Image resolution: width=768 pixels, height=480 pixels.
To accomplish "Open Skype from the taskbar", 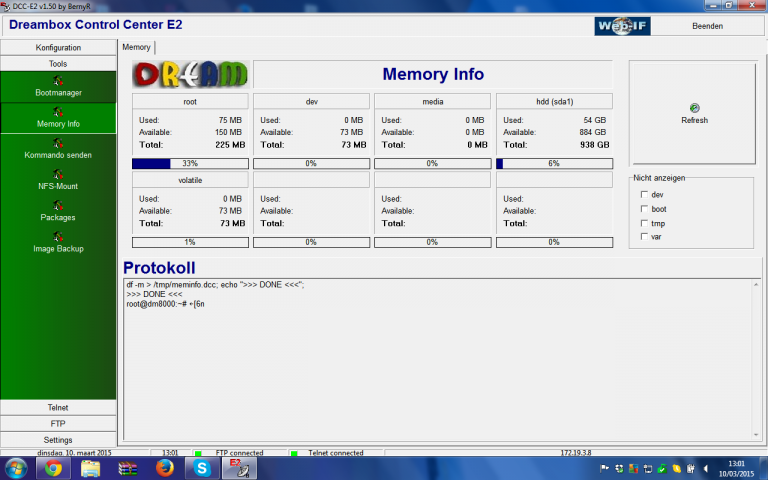I will point(201,468).
